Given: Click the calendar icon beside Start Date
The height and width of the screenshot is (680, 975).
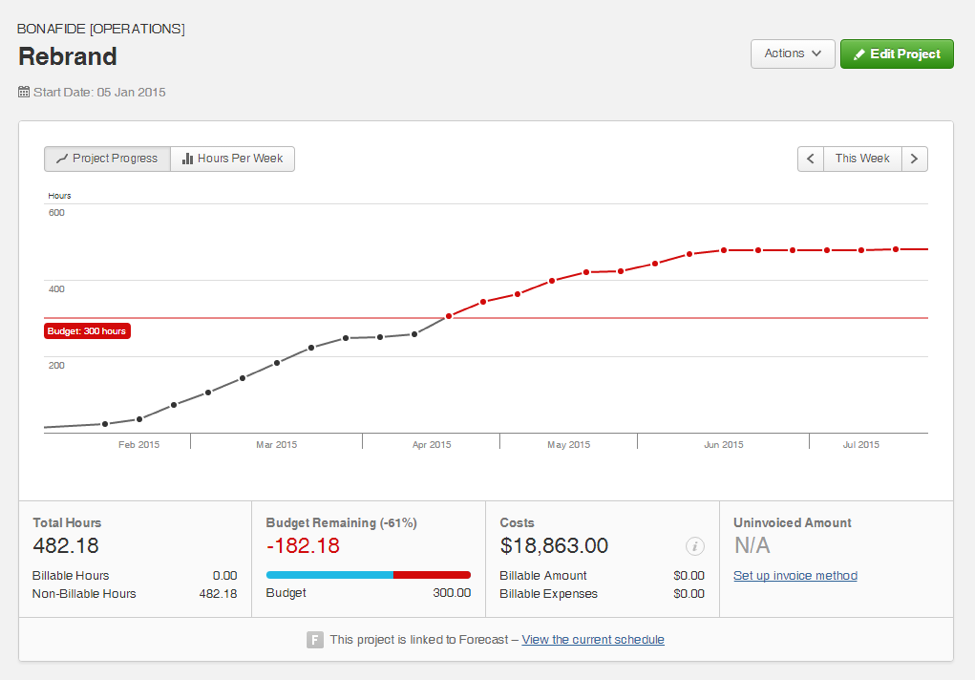Looking at the screenshot, I should pyautogui.click(x=24, y=92).
